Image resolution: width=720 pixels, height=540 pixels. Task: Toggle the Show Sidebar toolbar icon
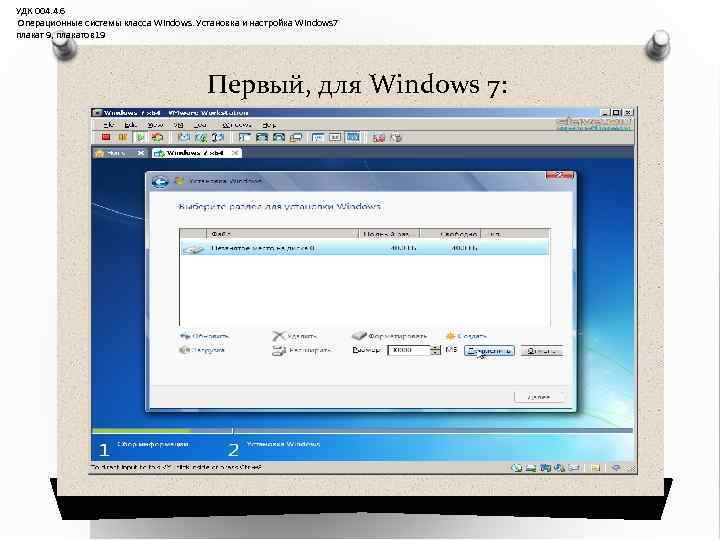coord(245,137)
